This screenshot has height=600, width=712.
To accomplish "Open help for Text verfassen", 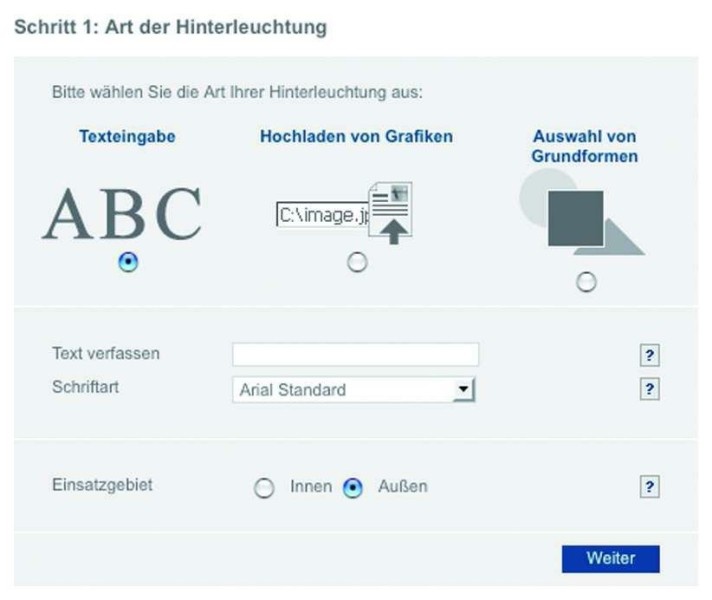I will [649, 355].
